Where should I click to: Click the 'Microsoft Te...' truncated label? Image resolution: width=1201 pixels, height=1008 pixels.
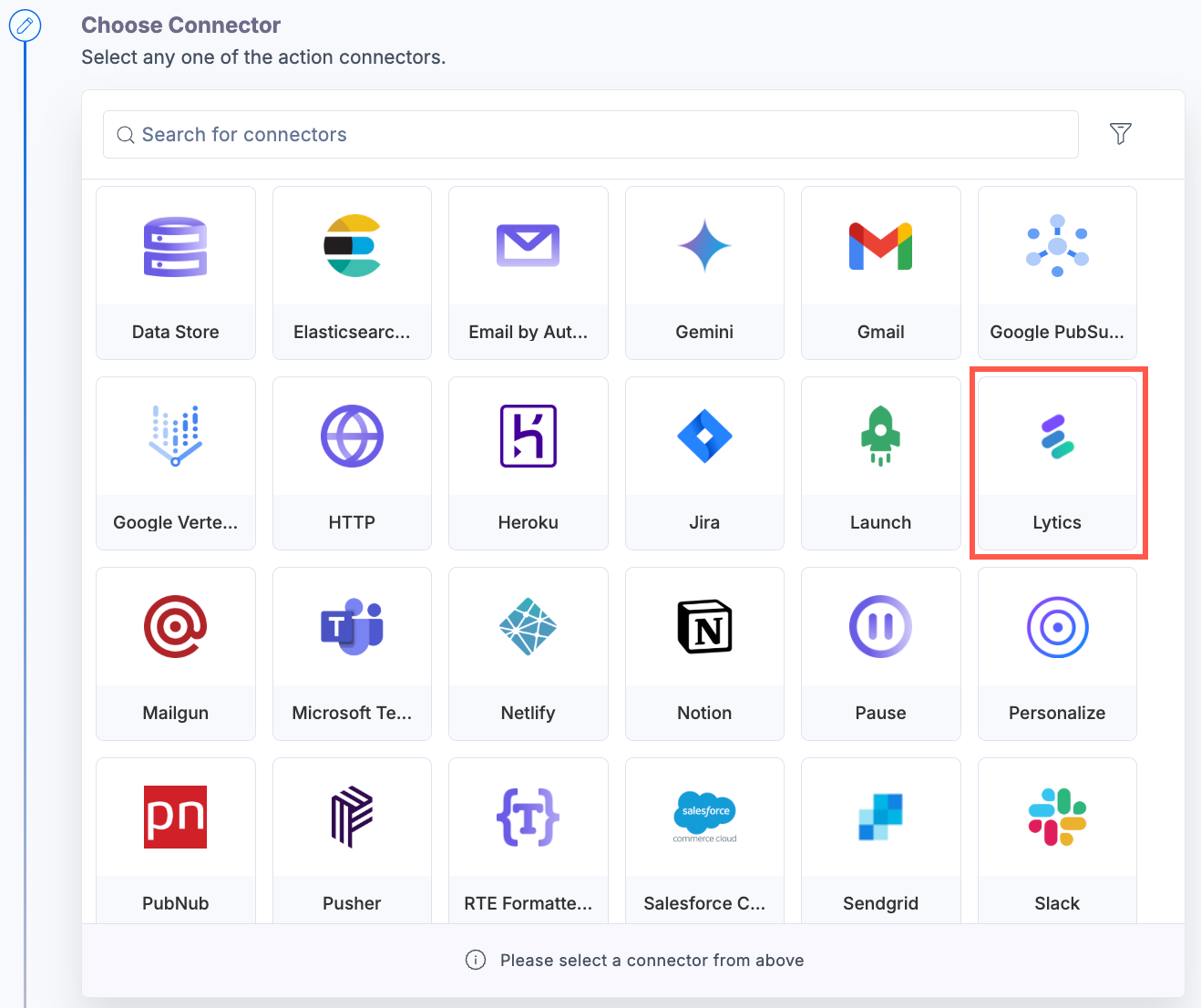tap(352, 713)
